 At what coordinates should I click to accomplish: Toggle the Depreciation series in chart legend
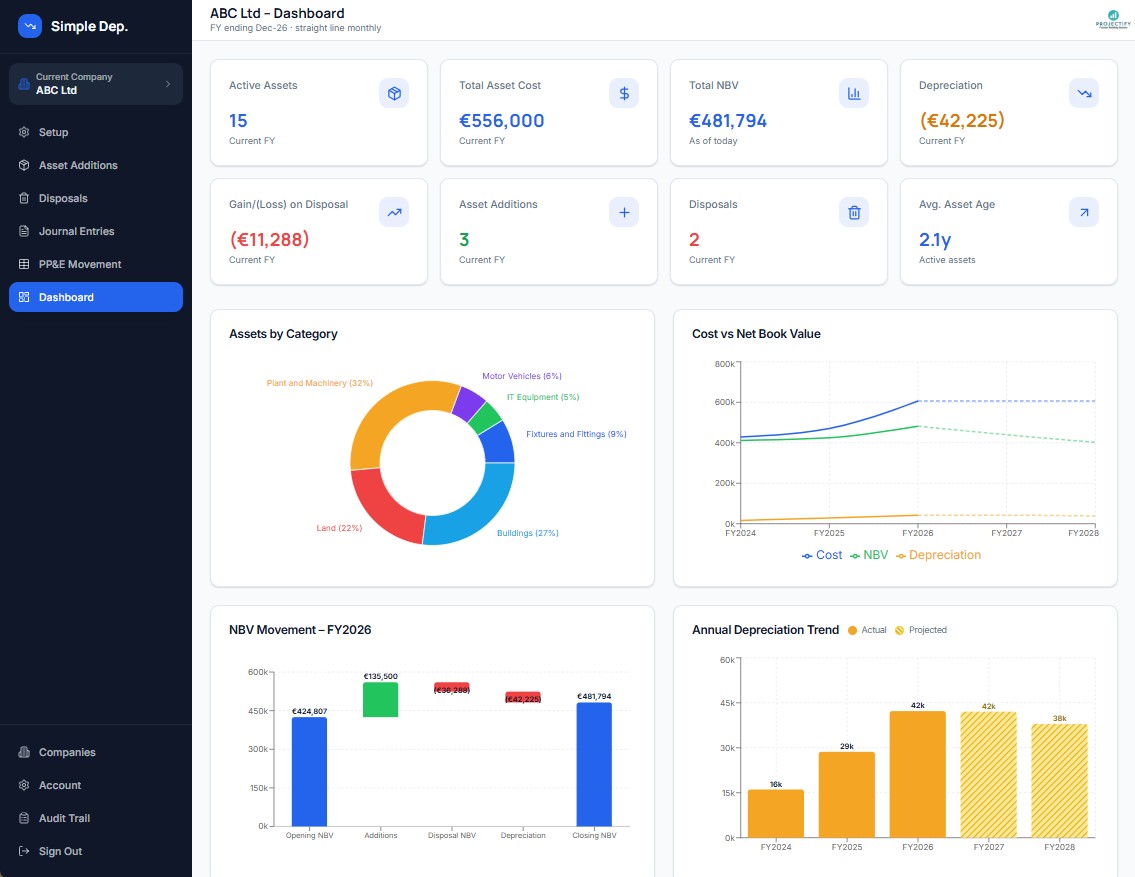[x=938, y=555]
